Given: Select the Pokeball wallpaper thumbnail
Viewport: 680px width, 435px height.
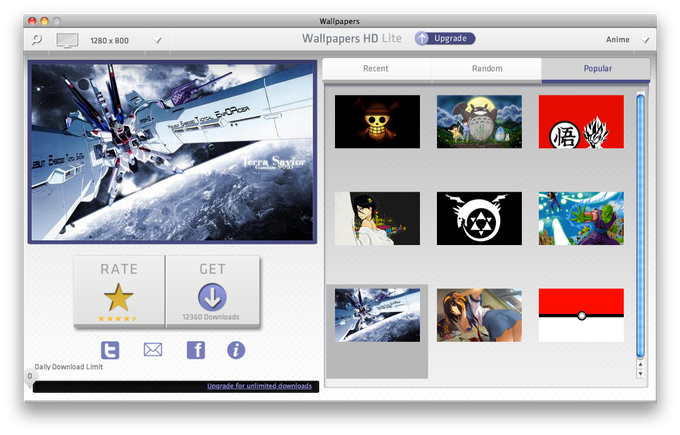Looking at the screenshot, I should (x=581, y=315).
